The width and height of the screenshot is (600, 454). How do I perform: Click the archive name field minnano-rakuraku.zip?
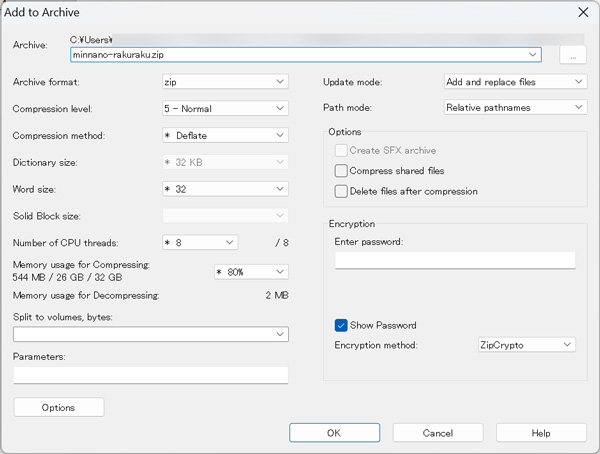pyautogui.click(x=305, y=55)
